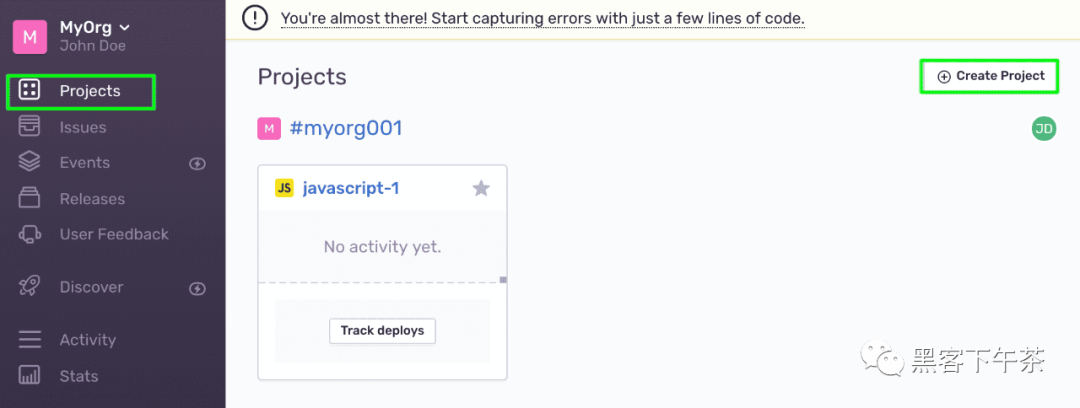
Task: Click the User Feedback headset icon
Action: pyautogui.click(x=30, y=234)
